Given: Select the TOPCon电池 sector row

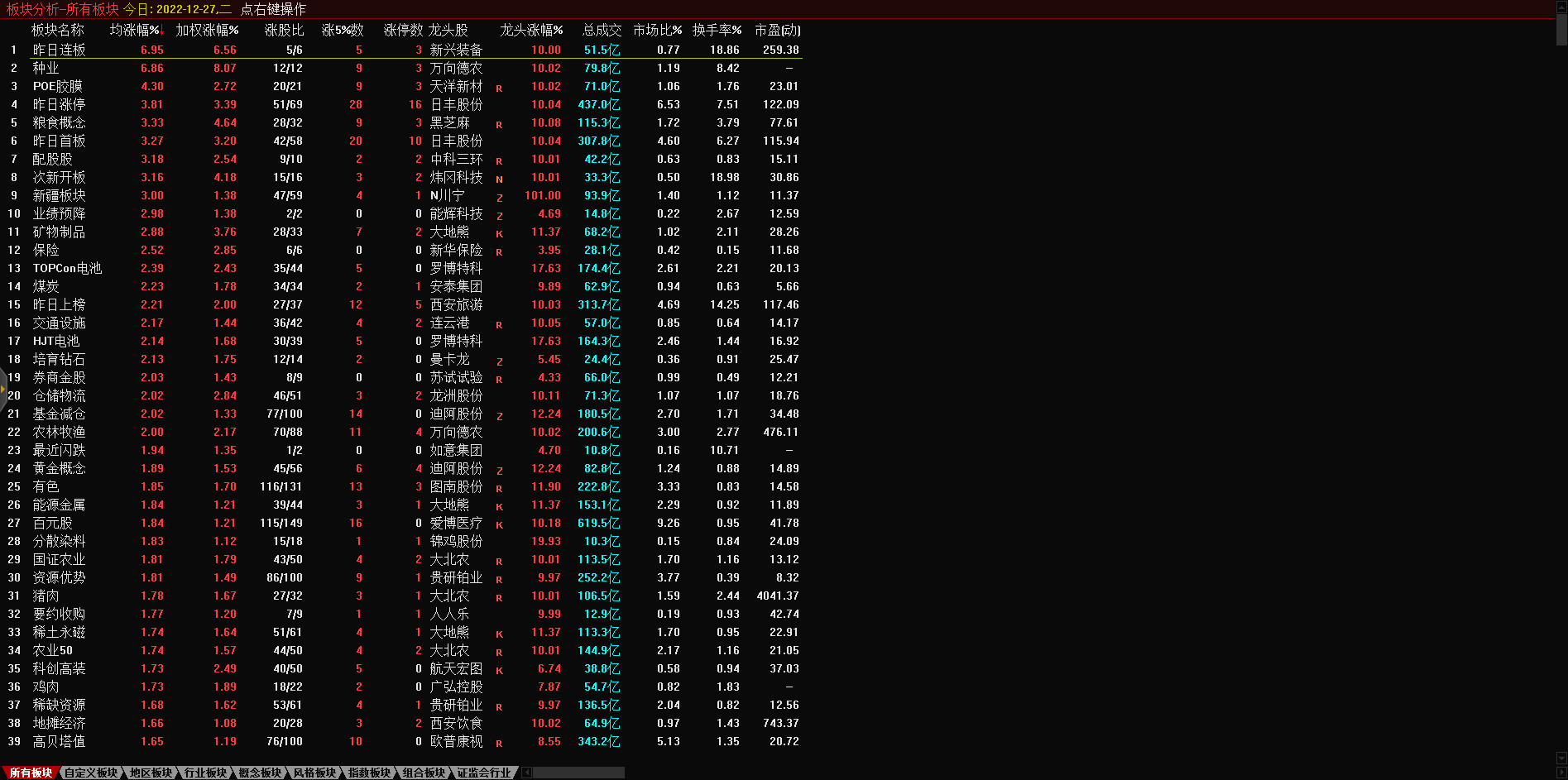Looking at the screenshot, I should click(x=67, y=268).
